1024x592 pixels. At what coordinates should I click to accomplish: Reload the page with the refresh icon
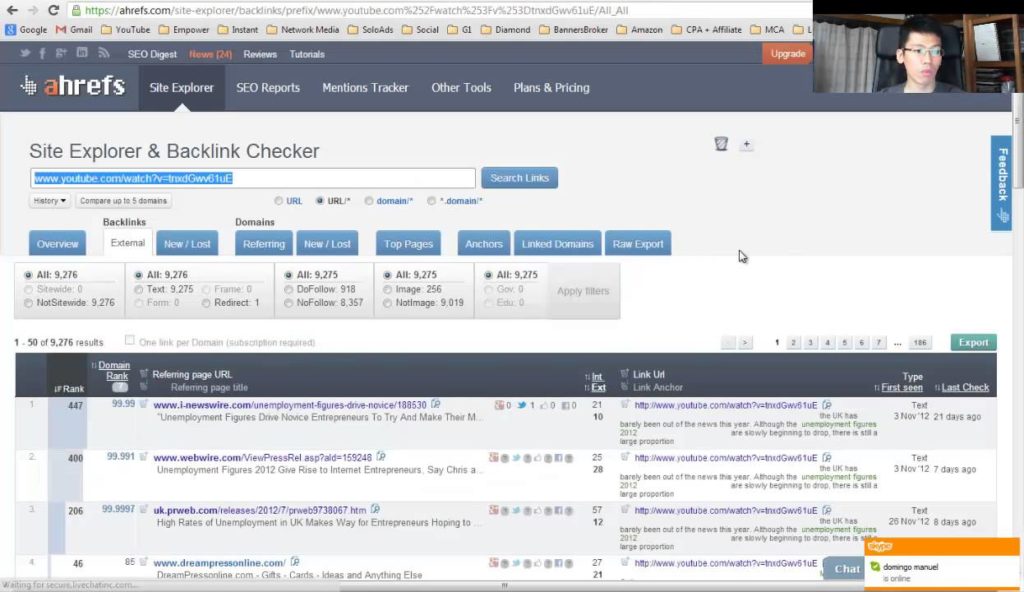(x=54, y=10)
